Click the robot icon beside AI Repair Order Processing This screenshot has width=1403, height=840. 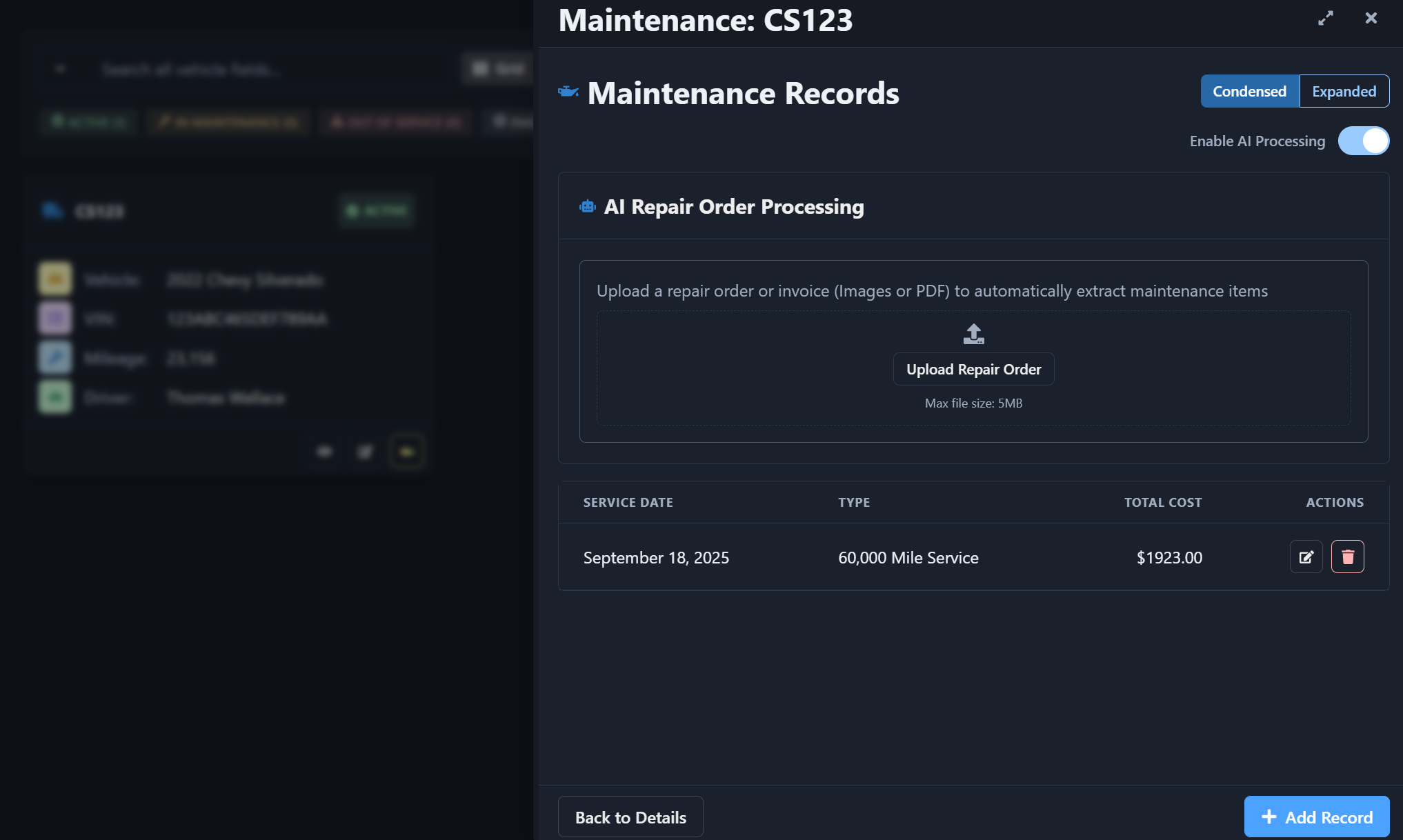coord(588,206)
